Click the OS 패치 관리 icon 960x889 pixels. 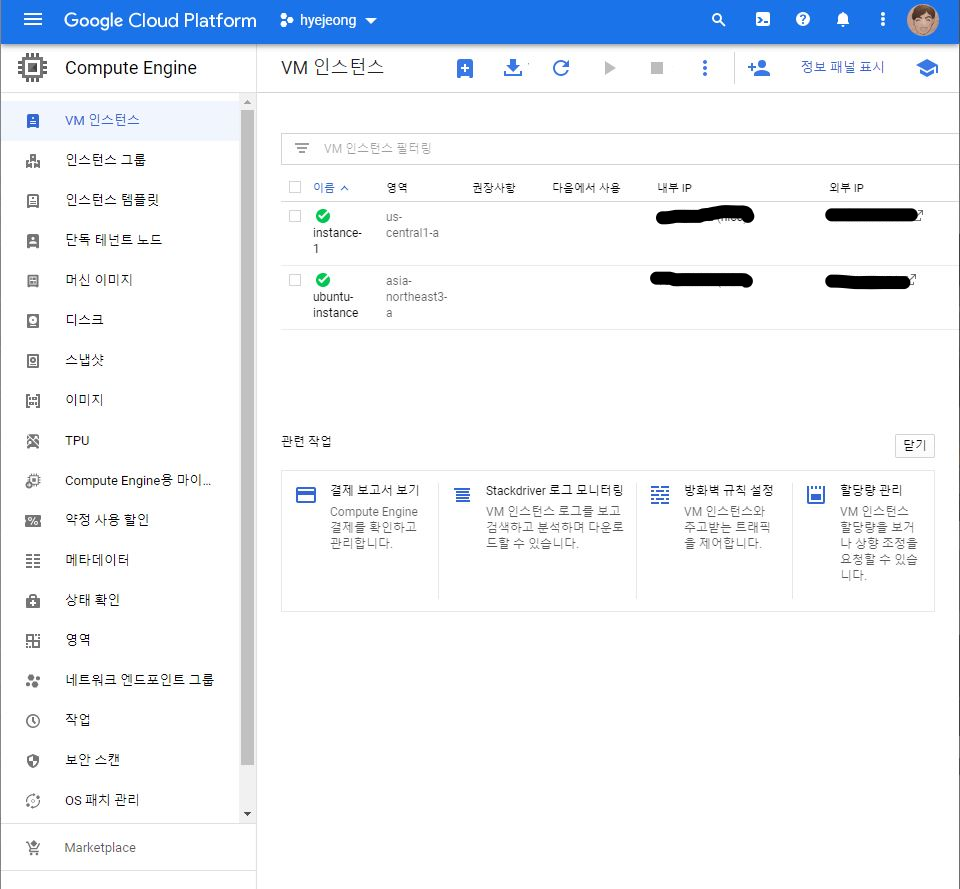pyautogui.click(x=33, y=801)
